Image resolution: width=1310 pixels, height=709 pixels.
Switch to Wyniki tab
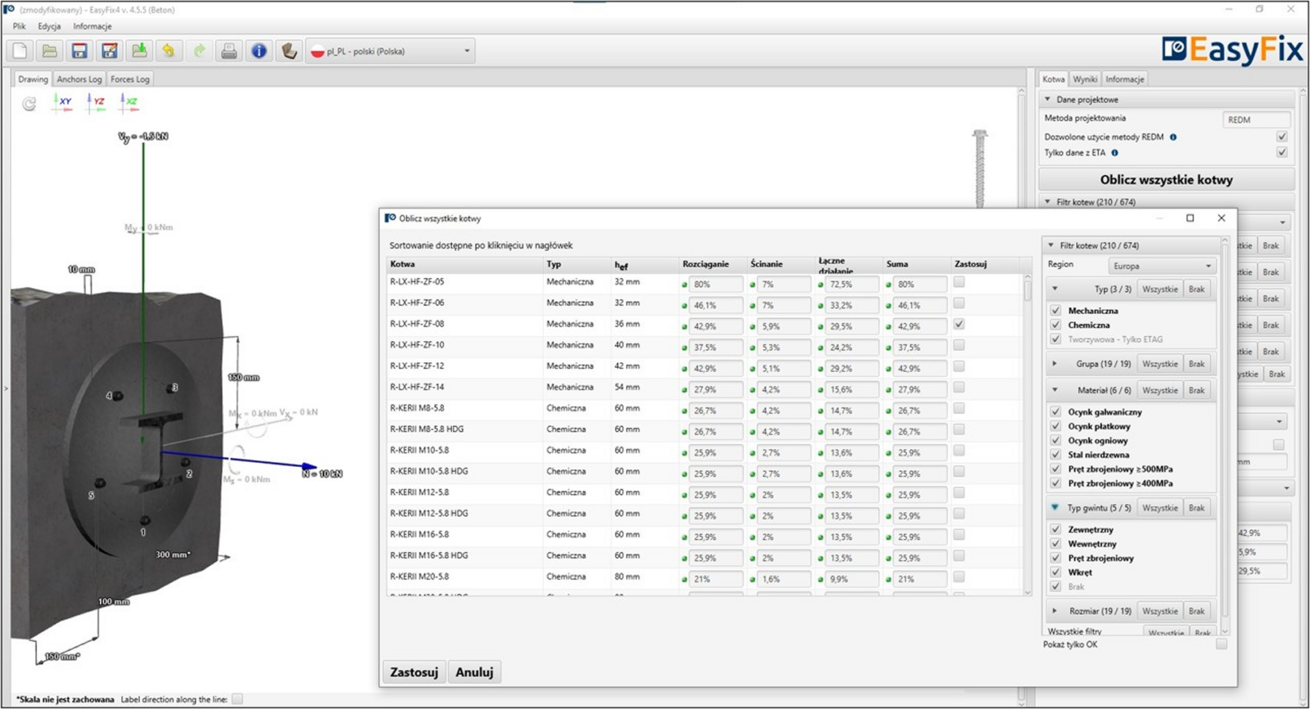[1085, 79]
